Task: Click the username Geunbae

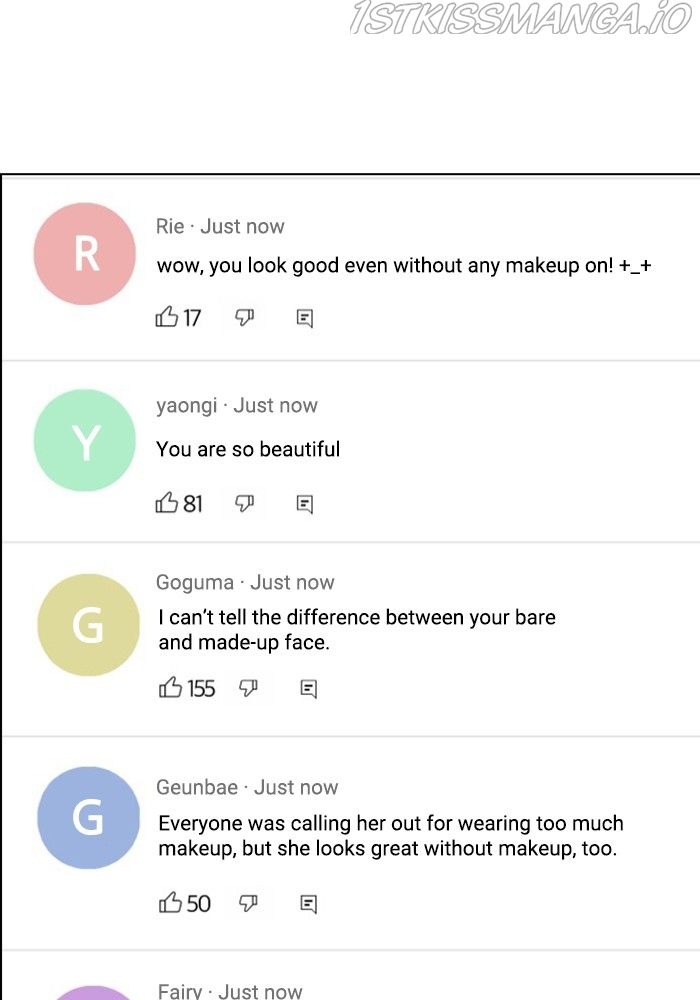Action: tap(197, 788)
